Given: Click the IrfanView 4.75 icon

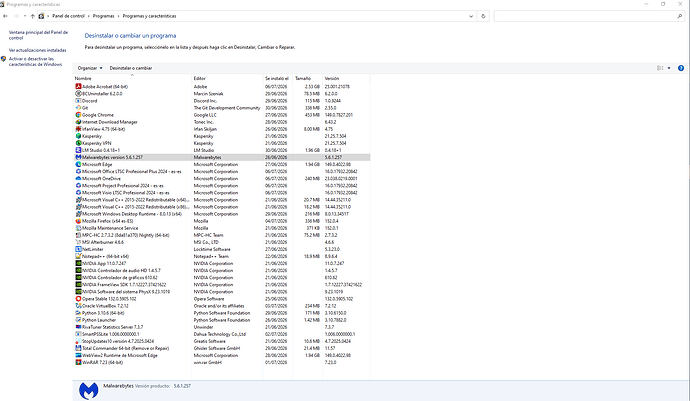Looking at the screenshot, I should click(78, 129).
